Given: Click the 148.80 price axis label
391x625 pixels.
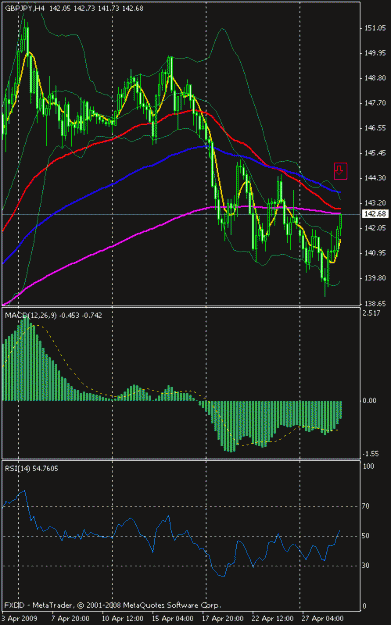Looking at the screenshot, I should [x=375, y=78].
